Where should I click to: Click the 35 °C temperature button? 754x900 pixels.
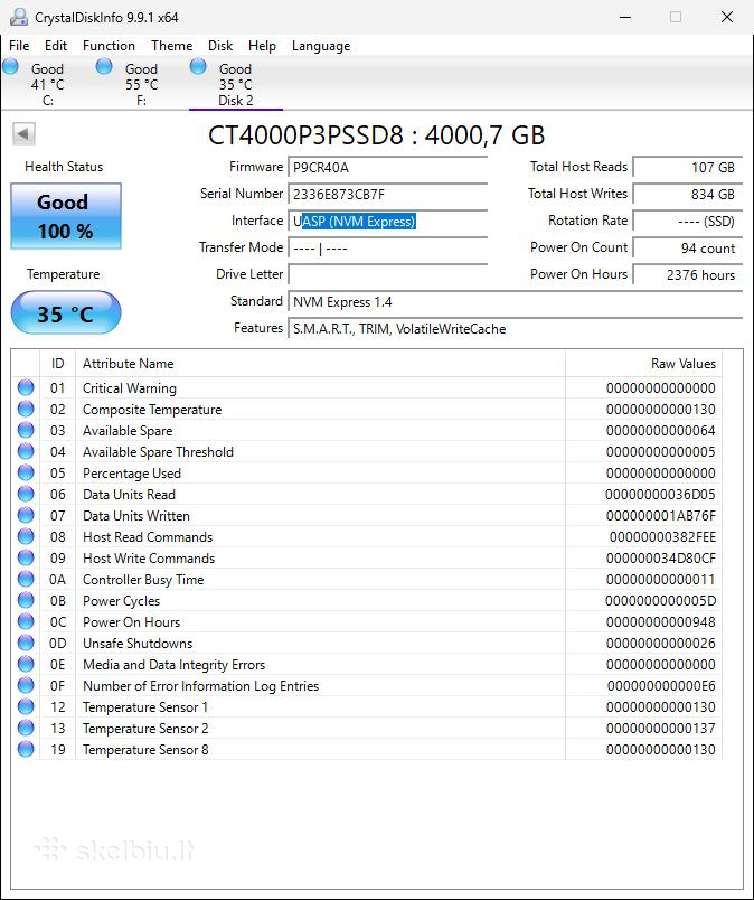66,313
